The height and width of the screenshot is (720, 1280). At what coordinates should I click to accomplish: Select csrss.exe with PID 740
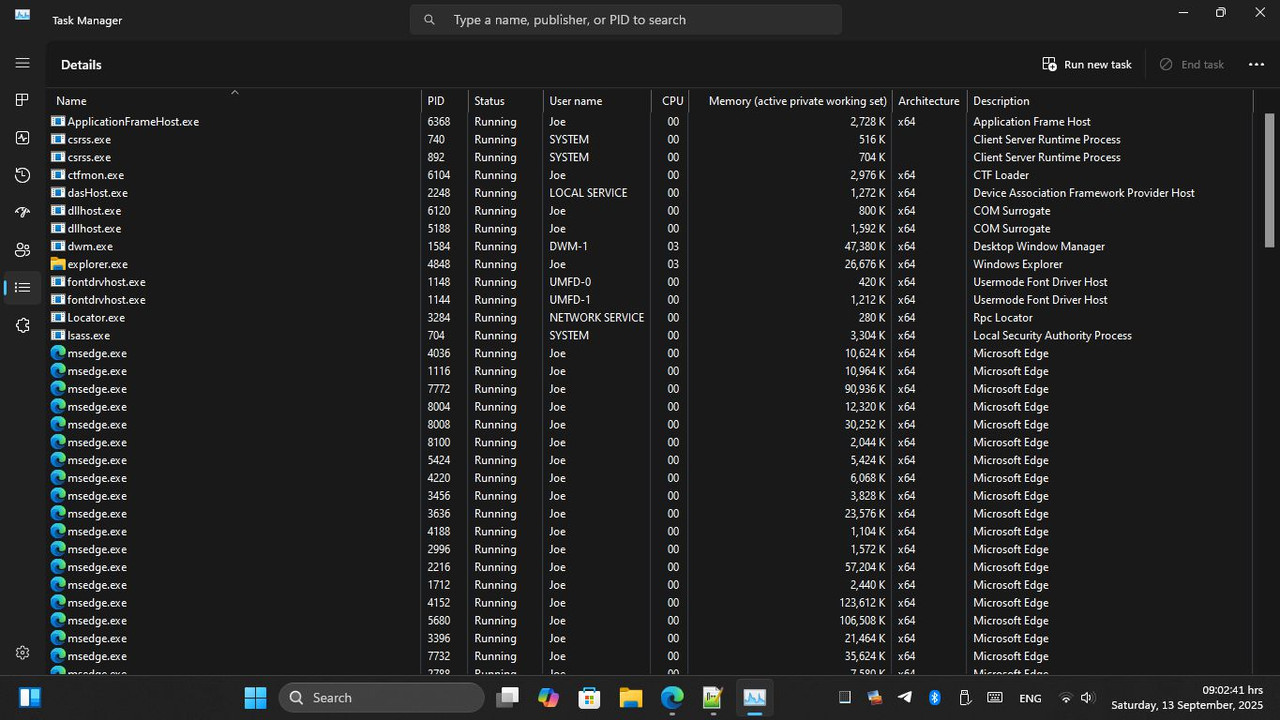coord(651,139)
